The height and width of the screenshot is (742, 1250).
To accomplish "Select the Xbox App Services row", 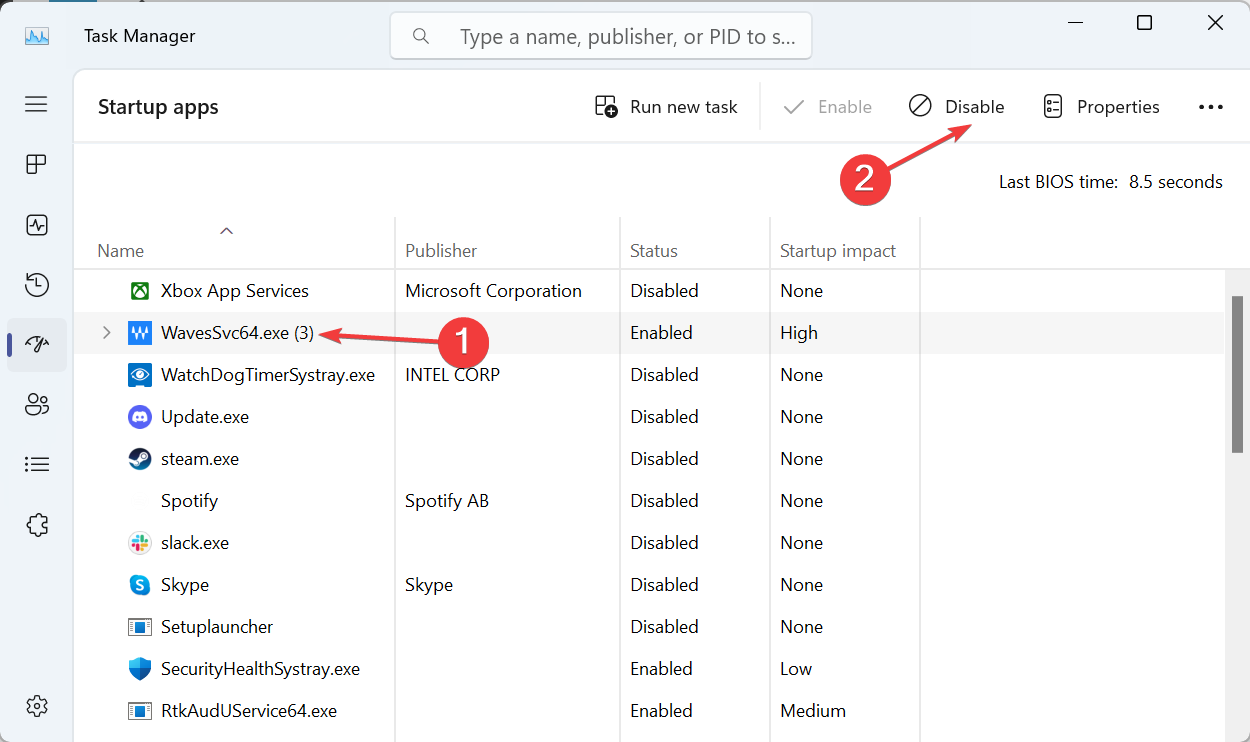I will [650, 291].
